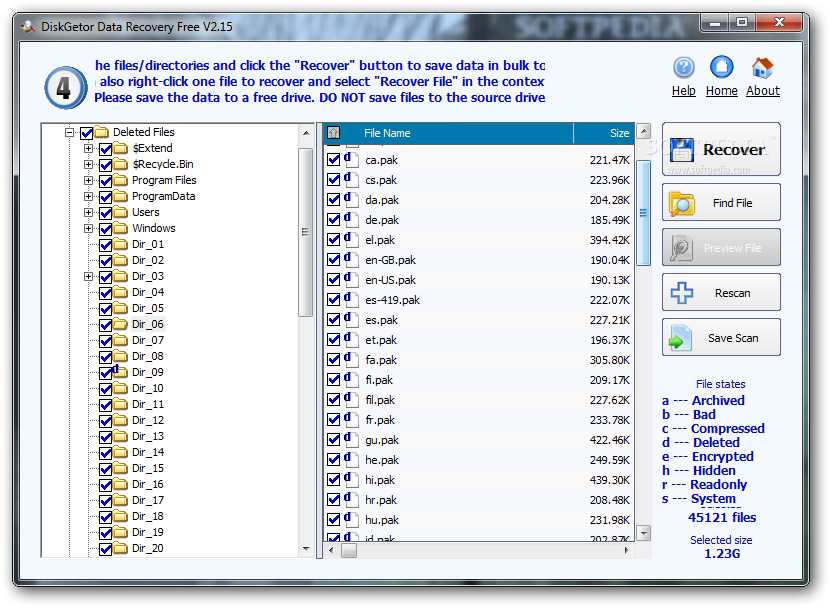Click the floppy disk Recover icon
The image size is (830, 607).
click(x=681, y=150)
